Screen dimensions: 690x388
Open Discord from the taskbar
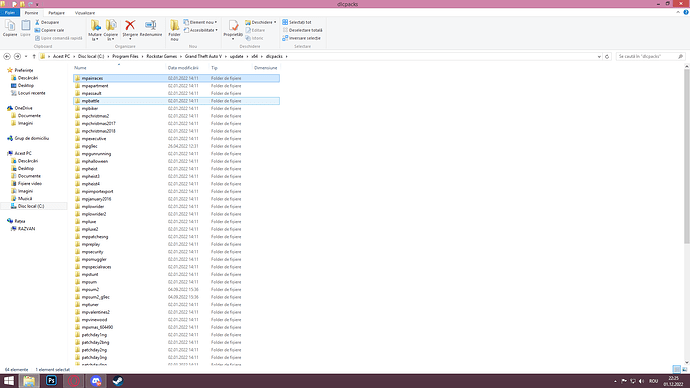pos(96,381)
